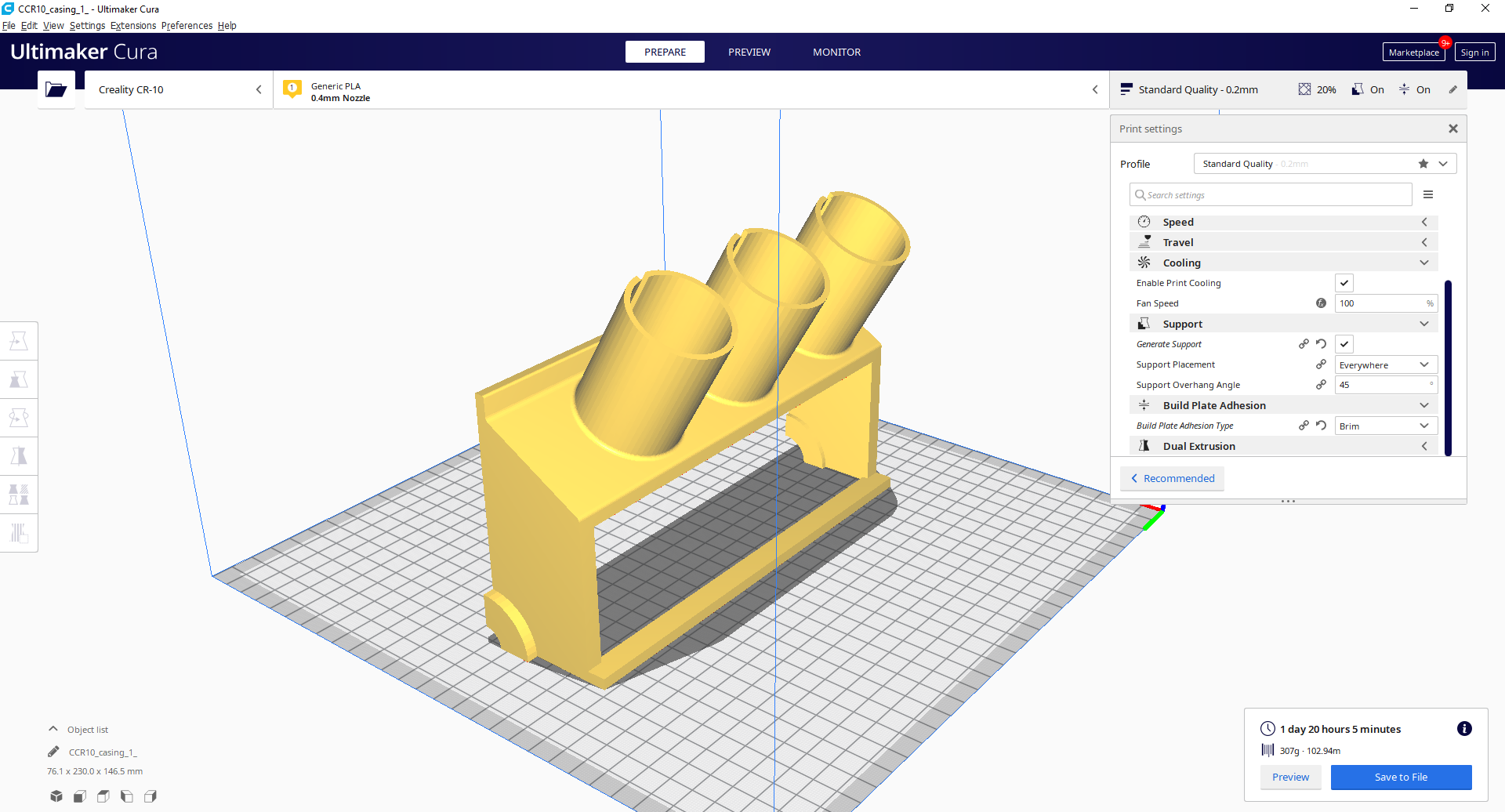Click the Save to File button

1401,777
